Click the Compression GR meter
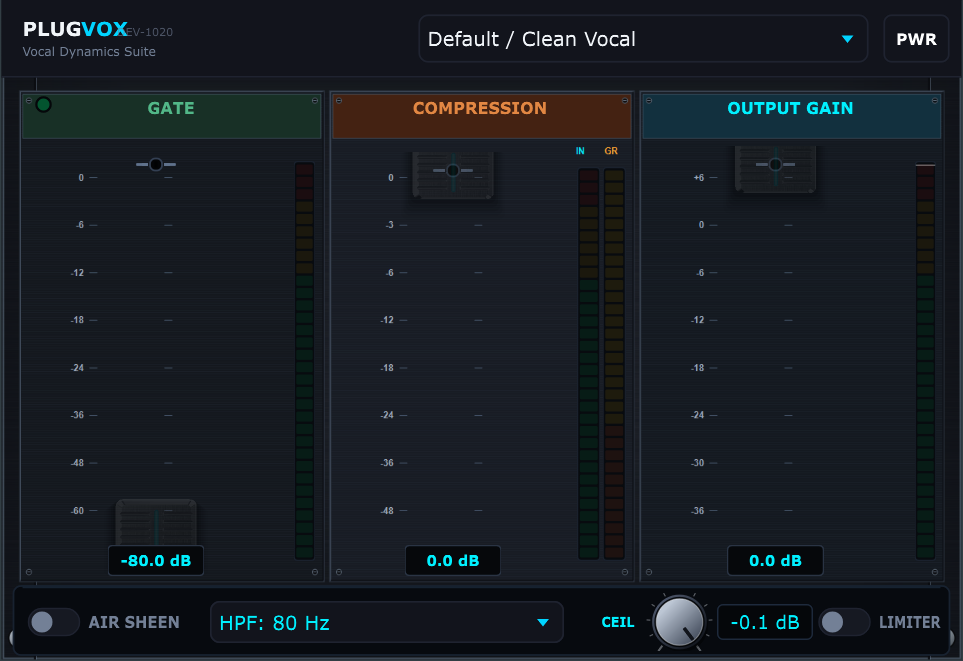Image resolution: width=963 pixels, height=661 pixels. pyautogui.click(x=614, y=364)
